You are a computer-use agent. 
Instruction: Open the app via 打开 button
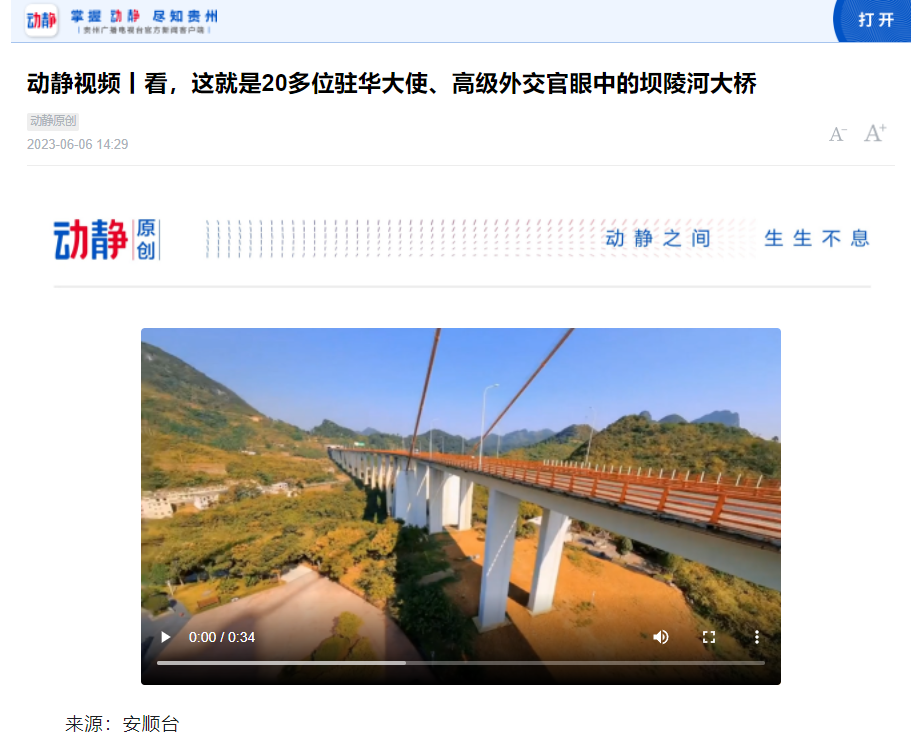click(x=874, y=20)
